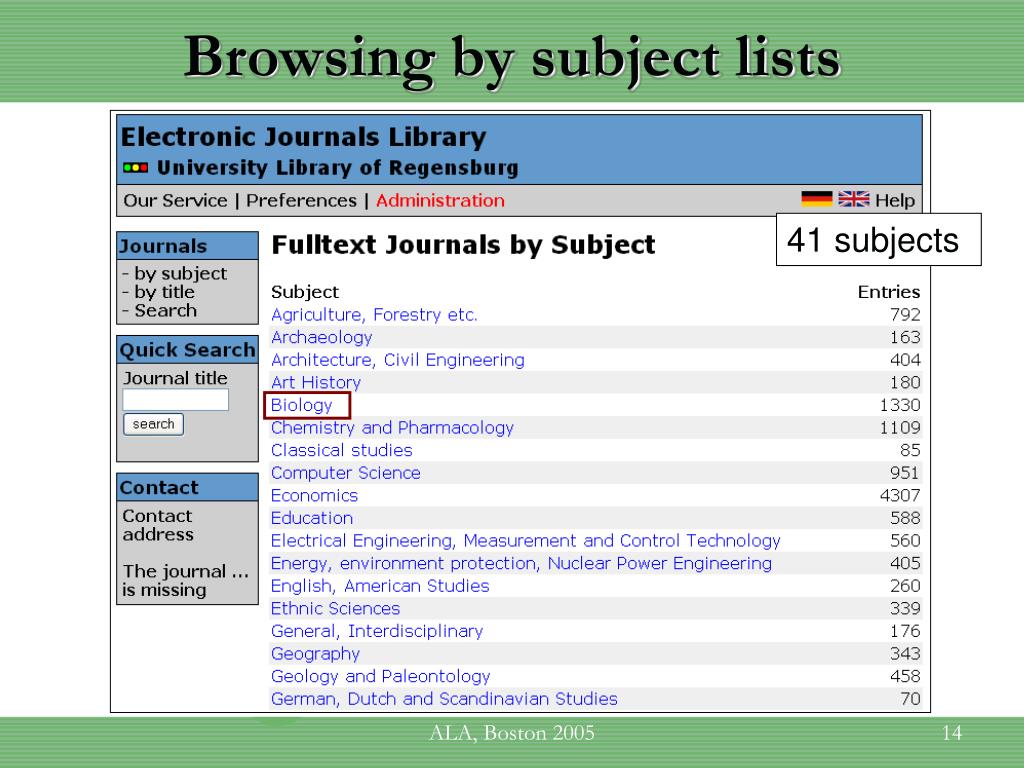The height and width of the screenshot is (768, 1024).
Task: Open Energy, environment protection, Nuclear Power Engineering
Action: (x=521, y=564)
